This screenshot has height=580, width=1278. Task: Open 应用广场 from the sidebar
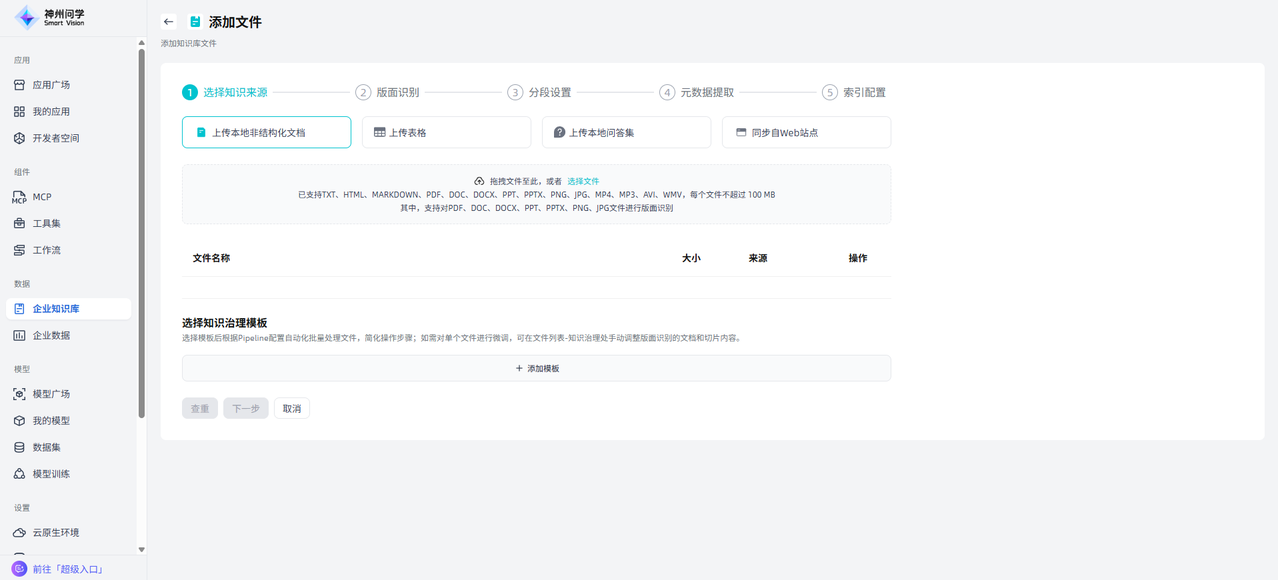(x=51, y=85)
